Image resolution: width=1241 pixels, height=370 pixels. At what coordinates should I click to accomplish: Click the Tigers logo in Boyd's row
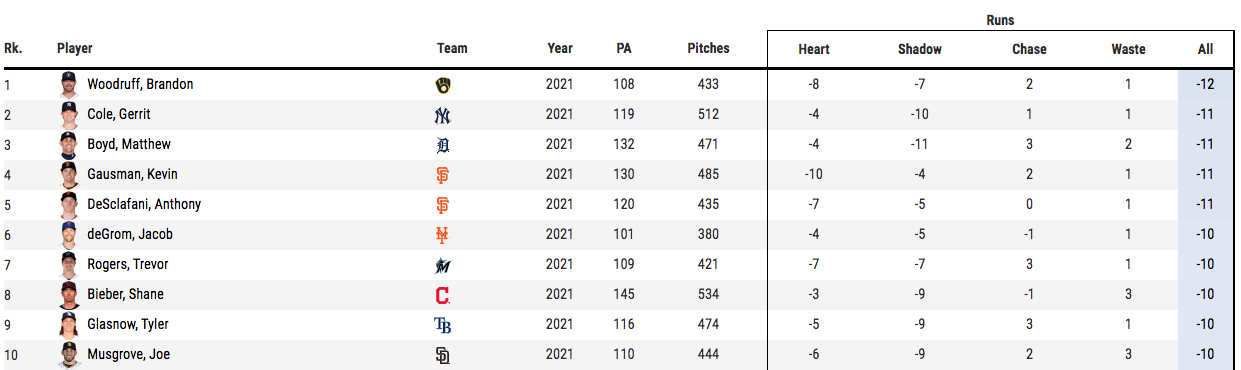click(443, 145)
